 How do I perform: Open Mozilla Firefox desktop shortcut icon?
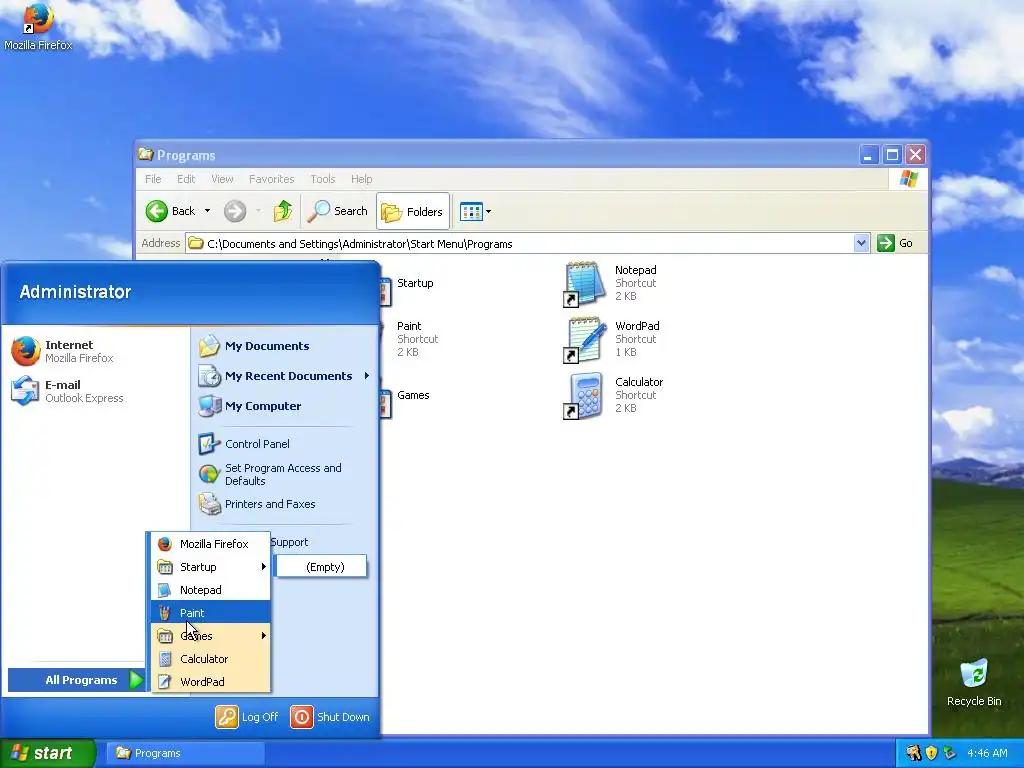[x=38, y=20]
